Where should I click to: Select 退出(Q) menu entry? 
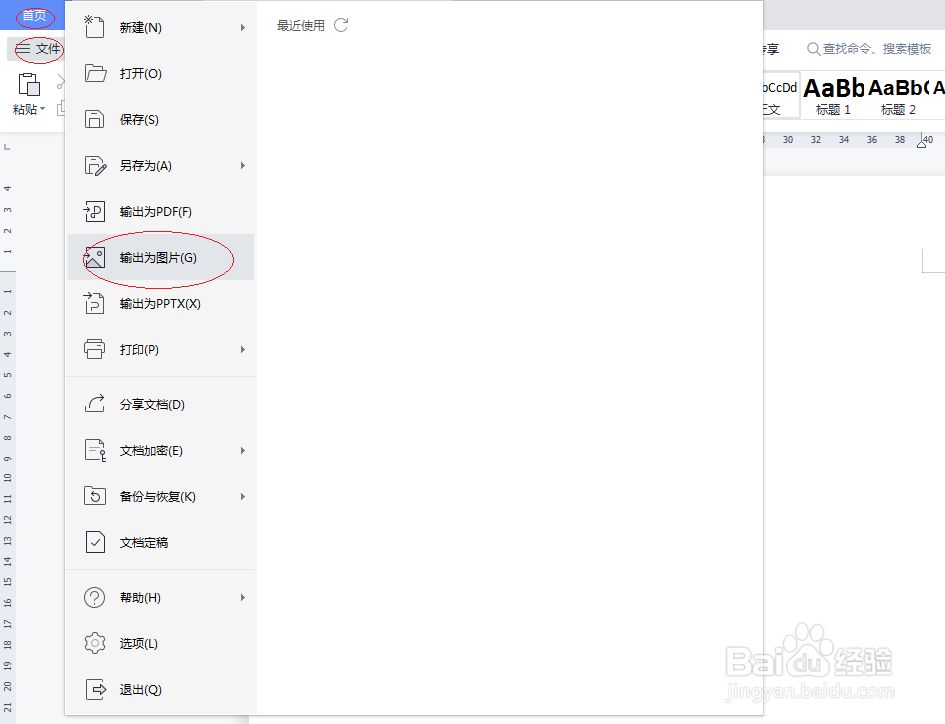click(161, 689)
